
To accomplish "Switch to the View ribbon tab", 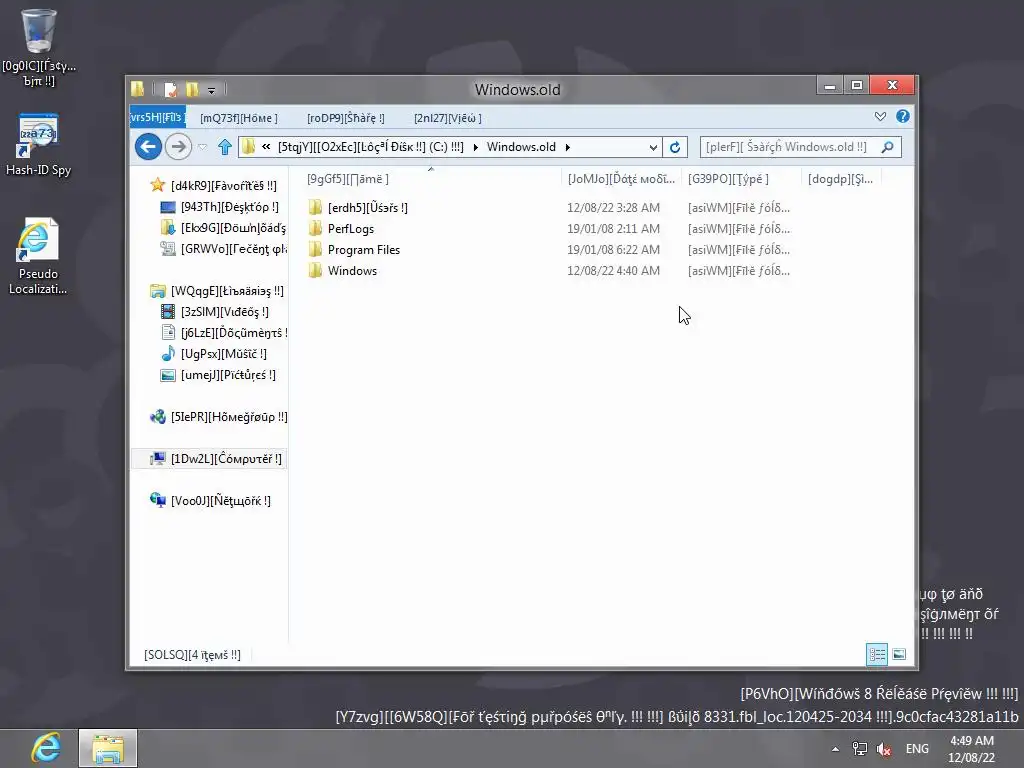I will click(x=448, y=118).
